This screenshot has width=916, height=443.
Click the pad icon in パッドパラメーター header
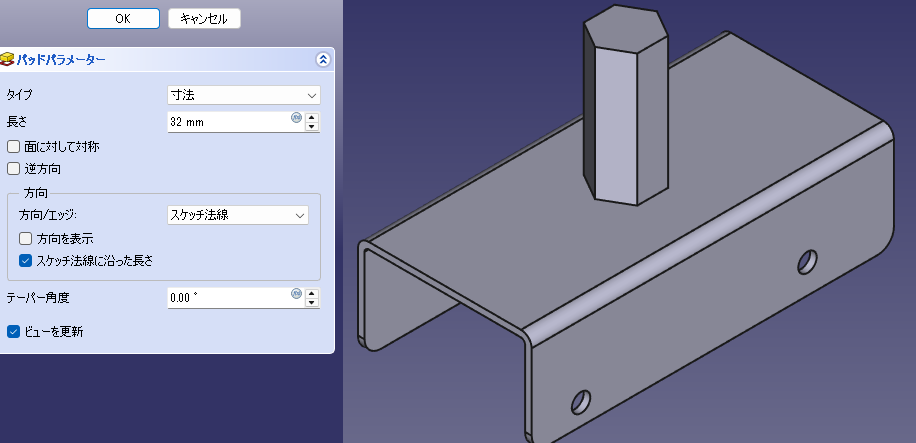(x=8, y=60)
